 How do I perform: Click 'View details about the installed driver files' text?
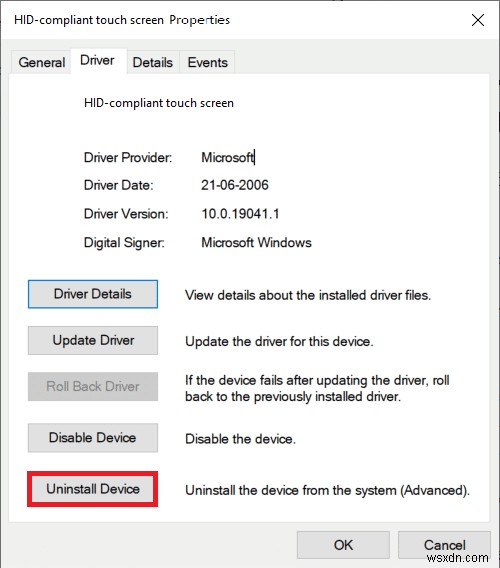coord(308,295)
